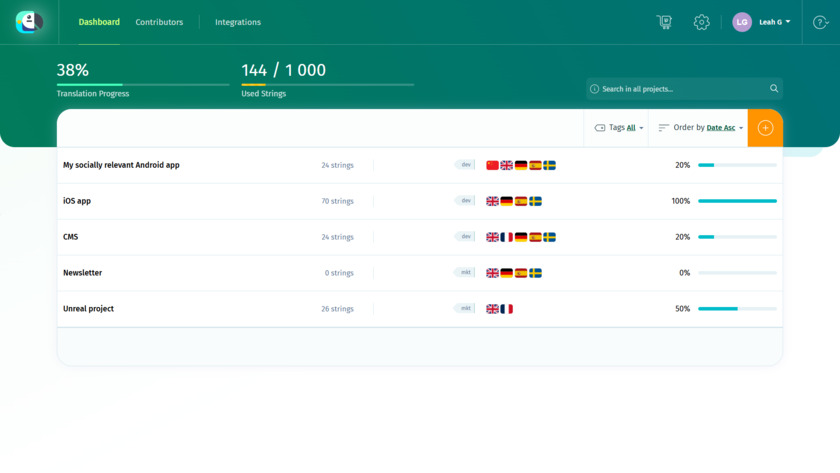840x473 pixels.
Task: Click the Chinese flag in Android app row
Action: coord(492,166)
